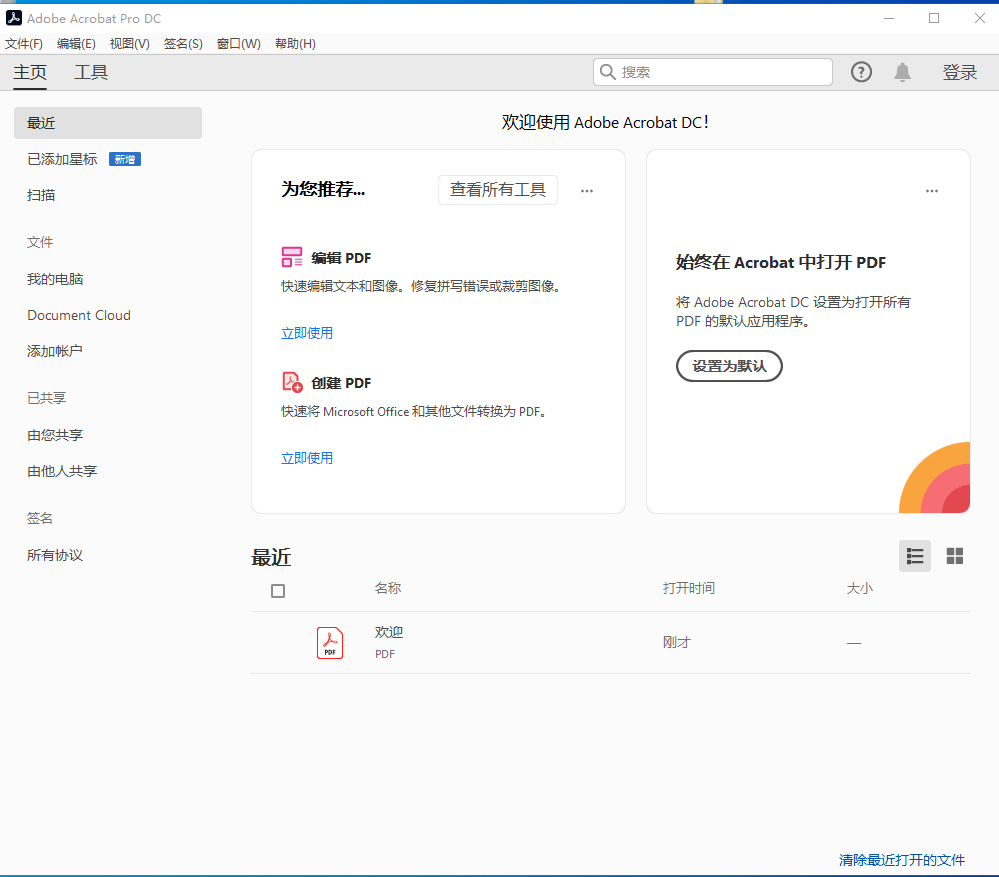Click the notifications bell icon
The height and width of the screenshot is (877, 999).
coord(902,71)
